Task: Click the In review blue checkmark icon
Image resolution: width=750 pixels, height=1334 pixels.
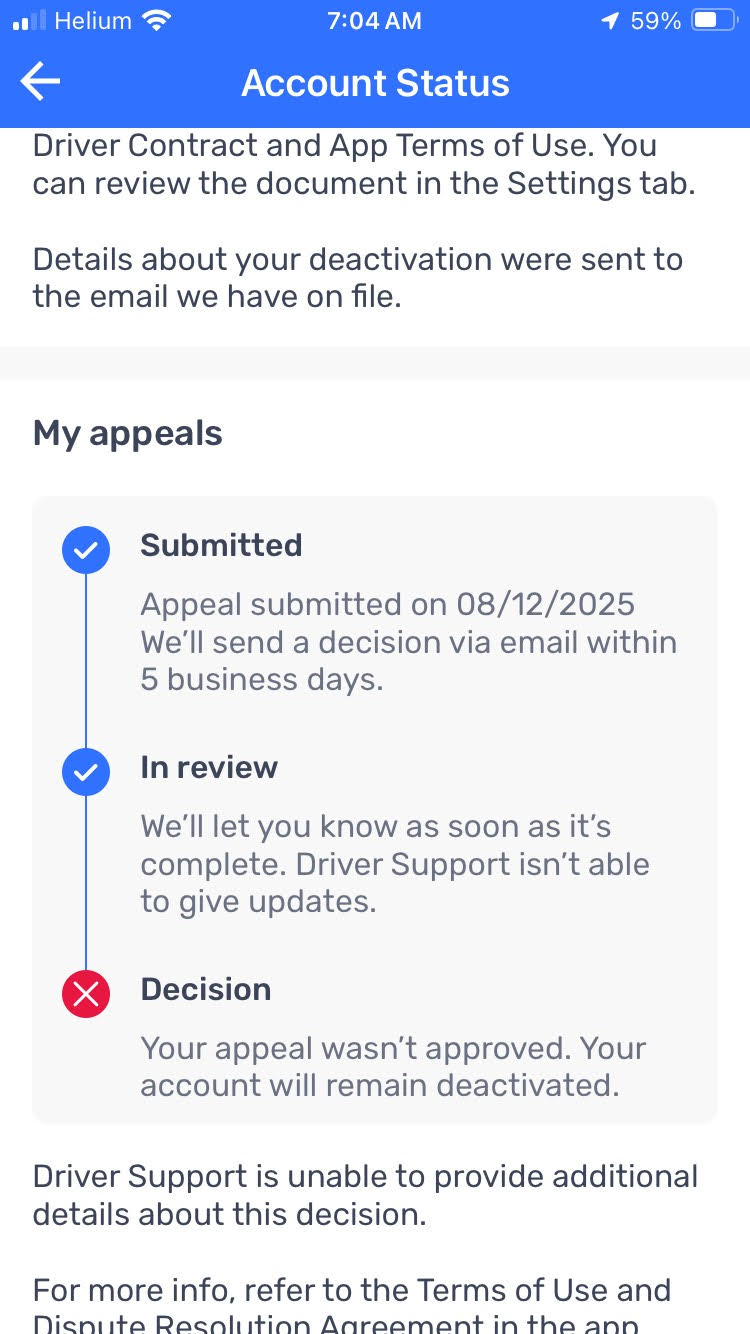Action: click(86, 772)
